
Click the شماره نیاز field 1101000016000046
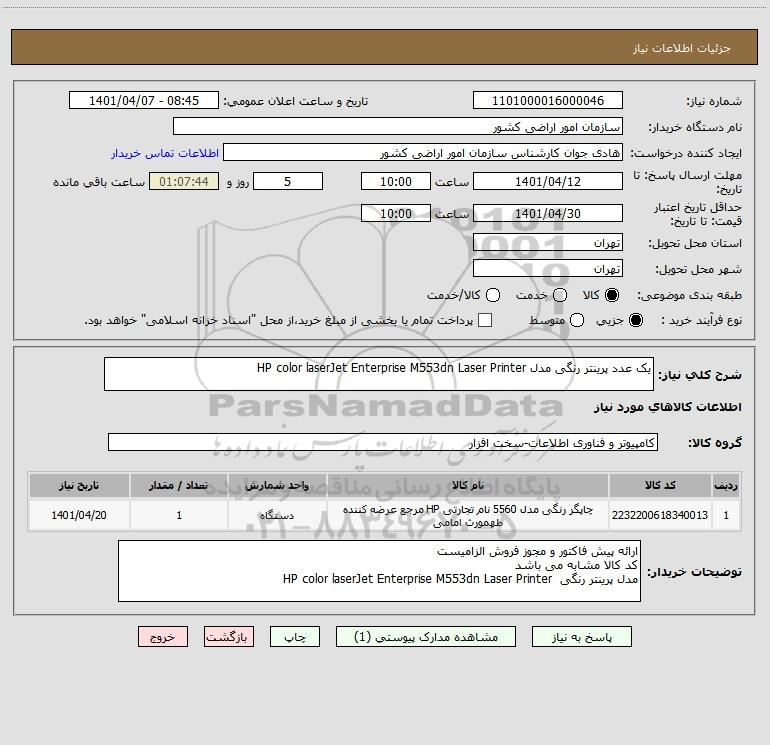(548, 100)
